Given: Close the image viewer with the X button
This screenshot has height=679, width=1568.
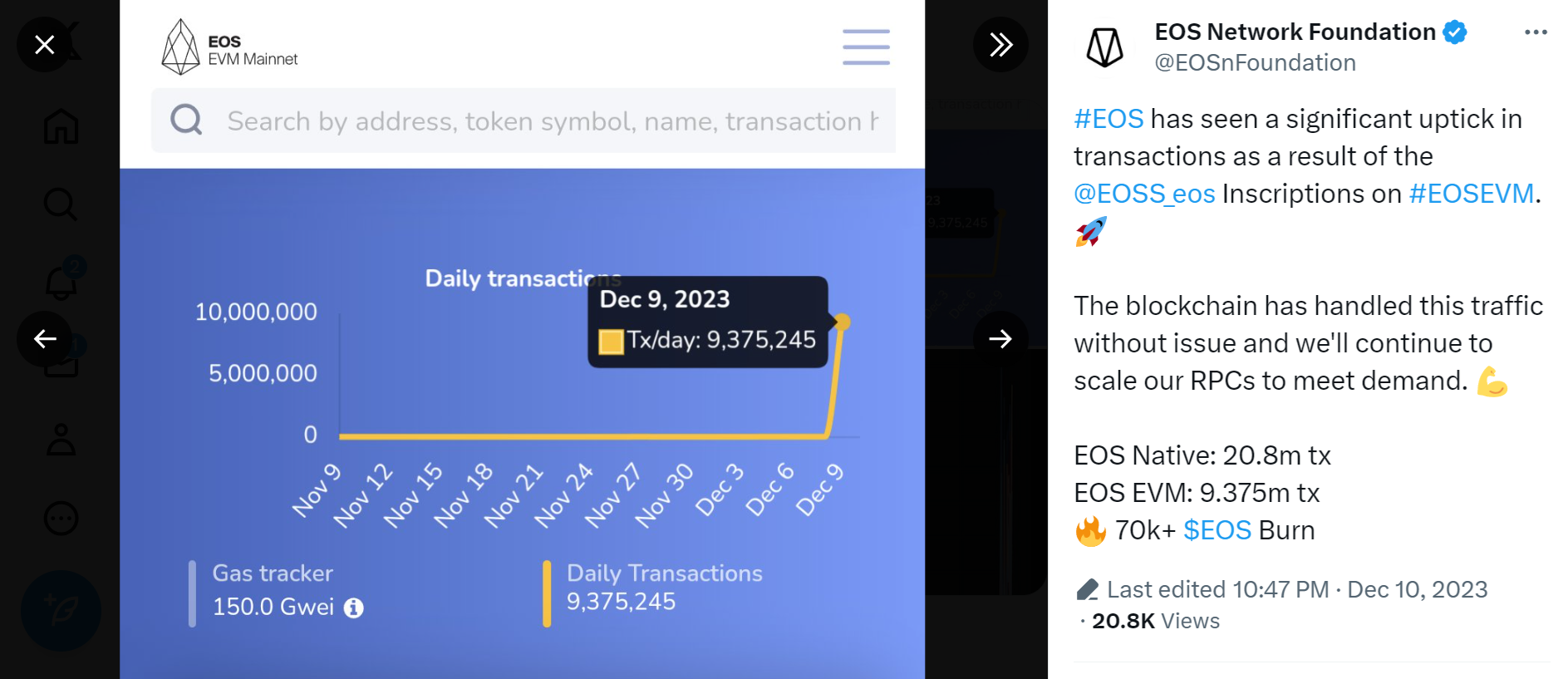Looking at the screenshot, I should (x=44, y=44).
